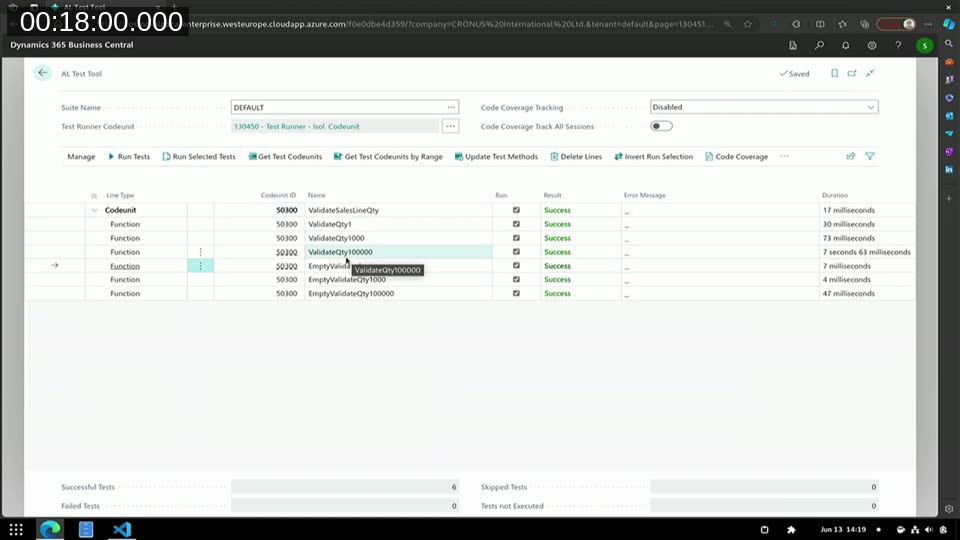Open the Business Central search magnifier
Screen dimensions: 960x540
coord(819,45)
